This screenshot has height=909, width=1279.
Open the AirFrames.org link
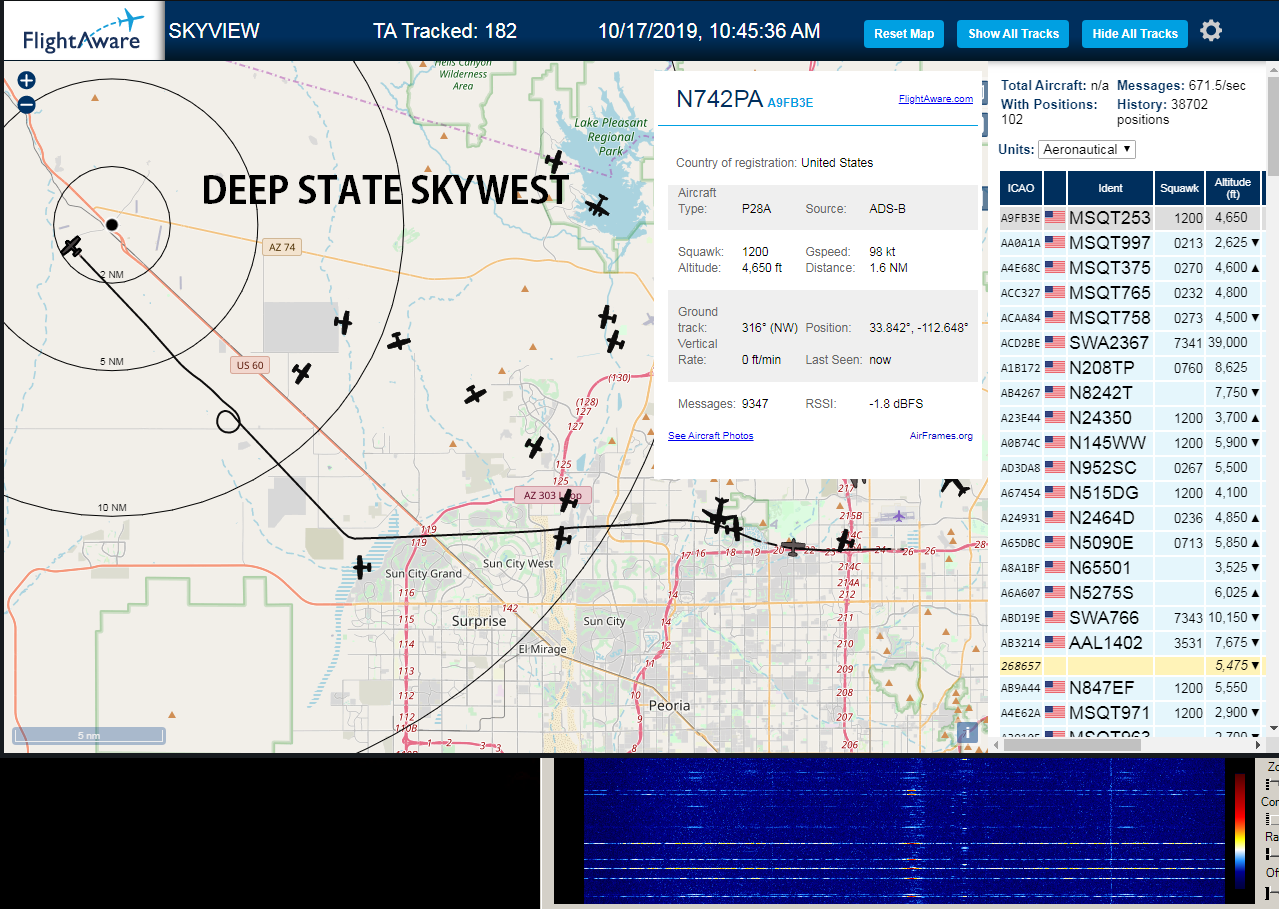pyautogui.click(x=941, y=436)
